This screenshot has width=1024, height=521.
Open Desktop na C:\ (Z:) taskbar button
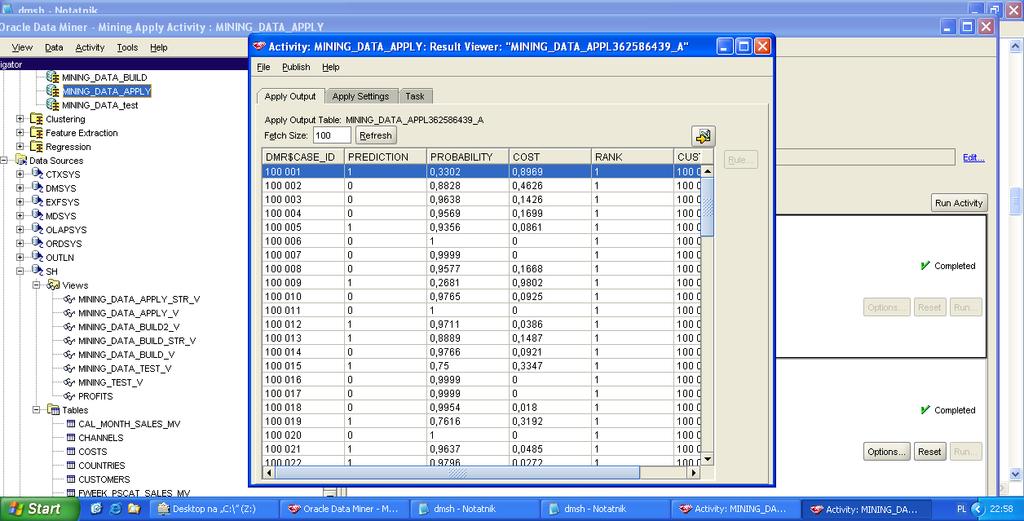click(213, 509)
